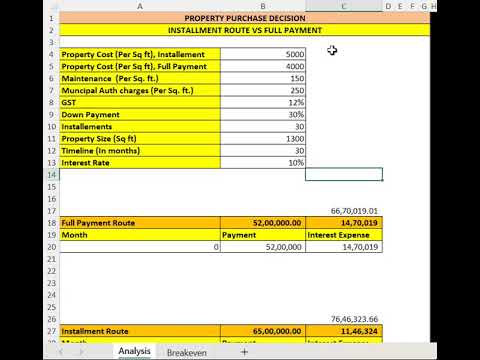The width and height of the screenshot is (480, 360).
Task: Click the PROPERTY PURCHASE DECISION title cell
Action: [x=245, y=18]
